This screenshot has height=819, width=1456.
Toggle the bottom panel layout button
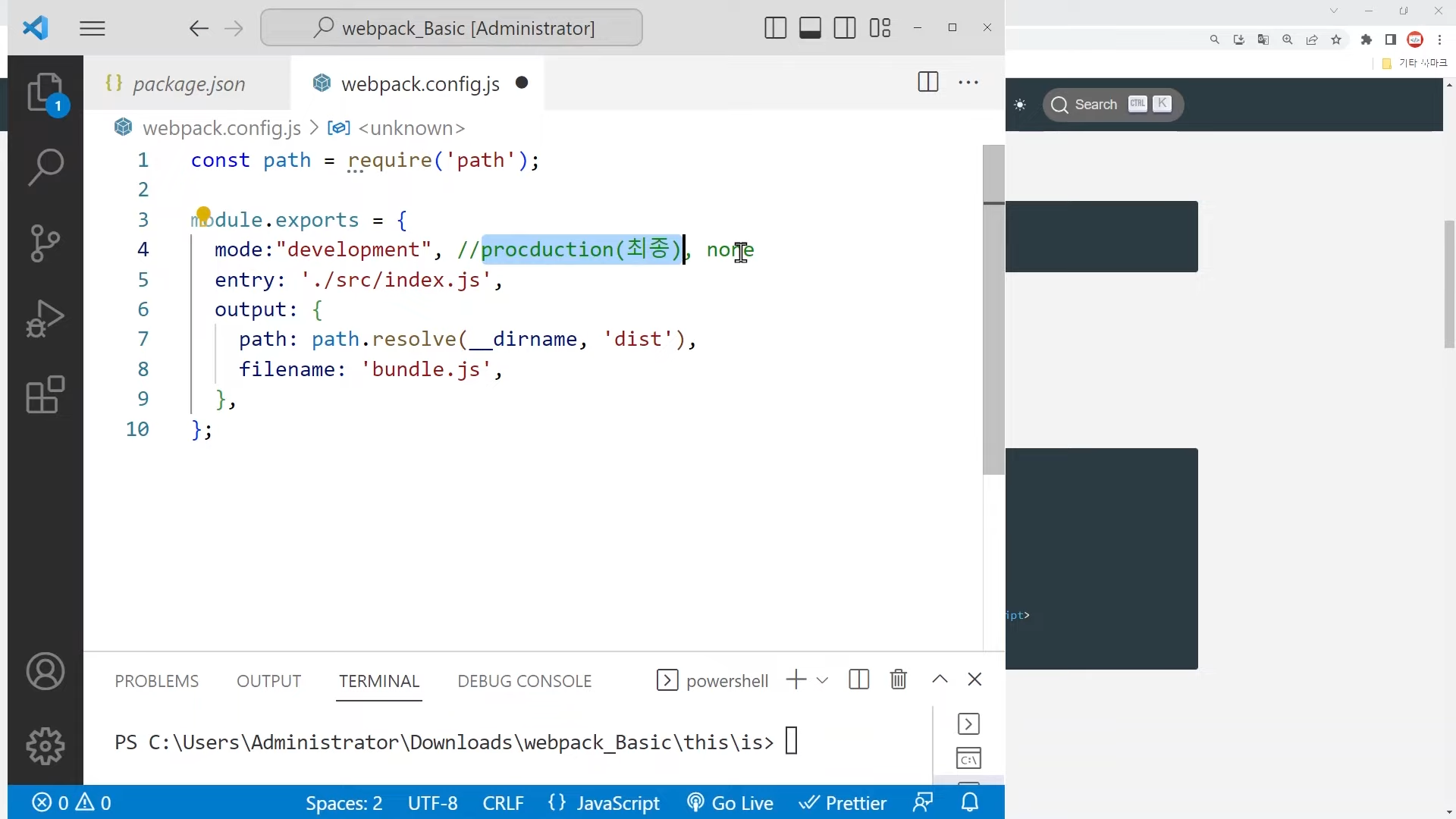(810, 28)
